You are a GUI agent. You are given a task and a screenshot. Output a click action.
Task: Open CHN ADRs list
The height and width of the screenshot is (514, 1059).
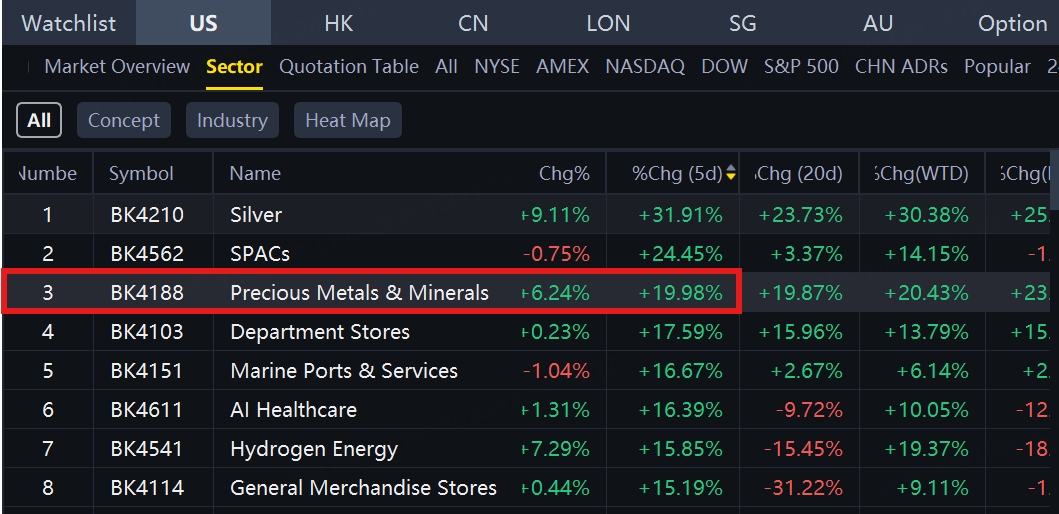coord(901,67)
